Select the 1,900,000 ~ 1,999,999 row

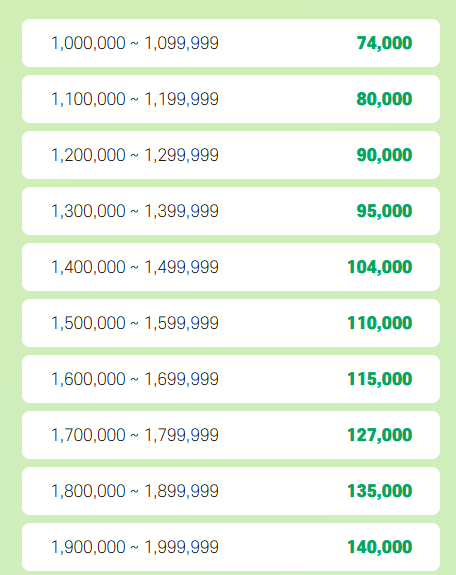pos(231,547)
